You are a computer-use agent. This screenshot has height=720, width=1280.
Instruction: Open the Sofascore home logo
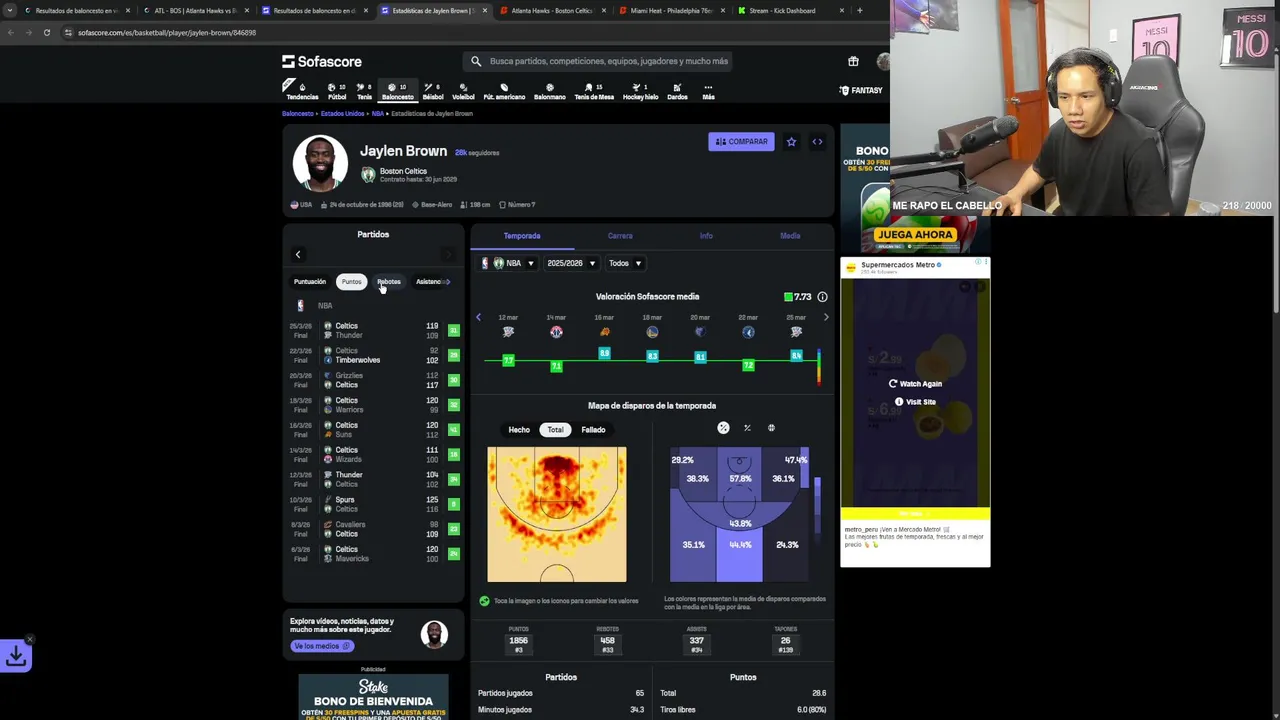[322, 61]
